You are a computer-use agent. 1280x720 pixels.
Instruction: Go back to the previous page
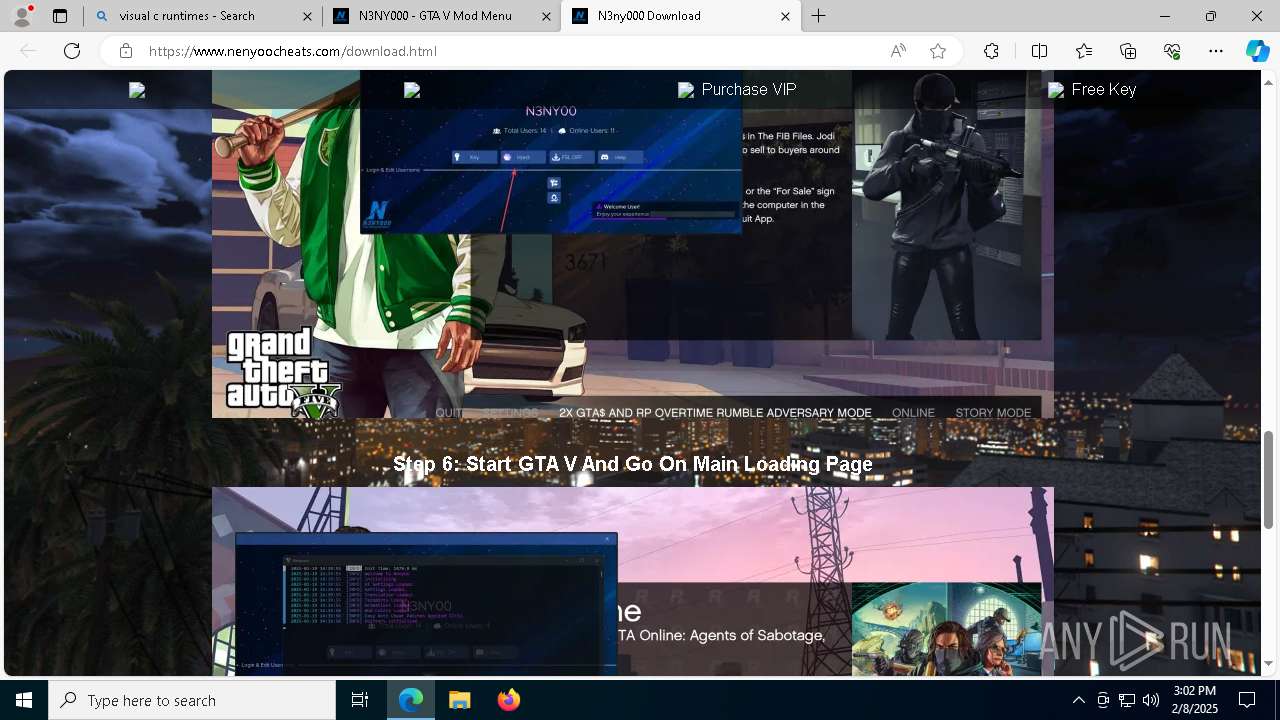point(28,51)
